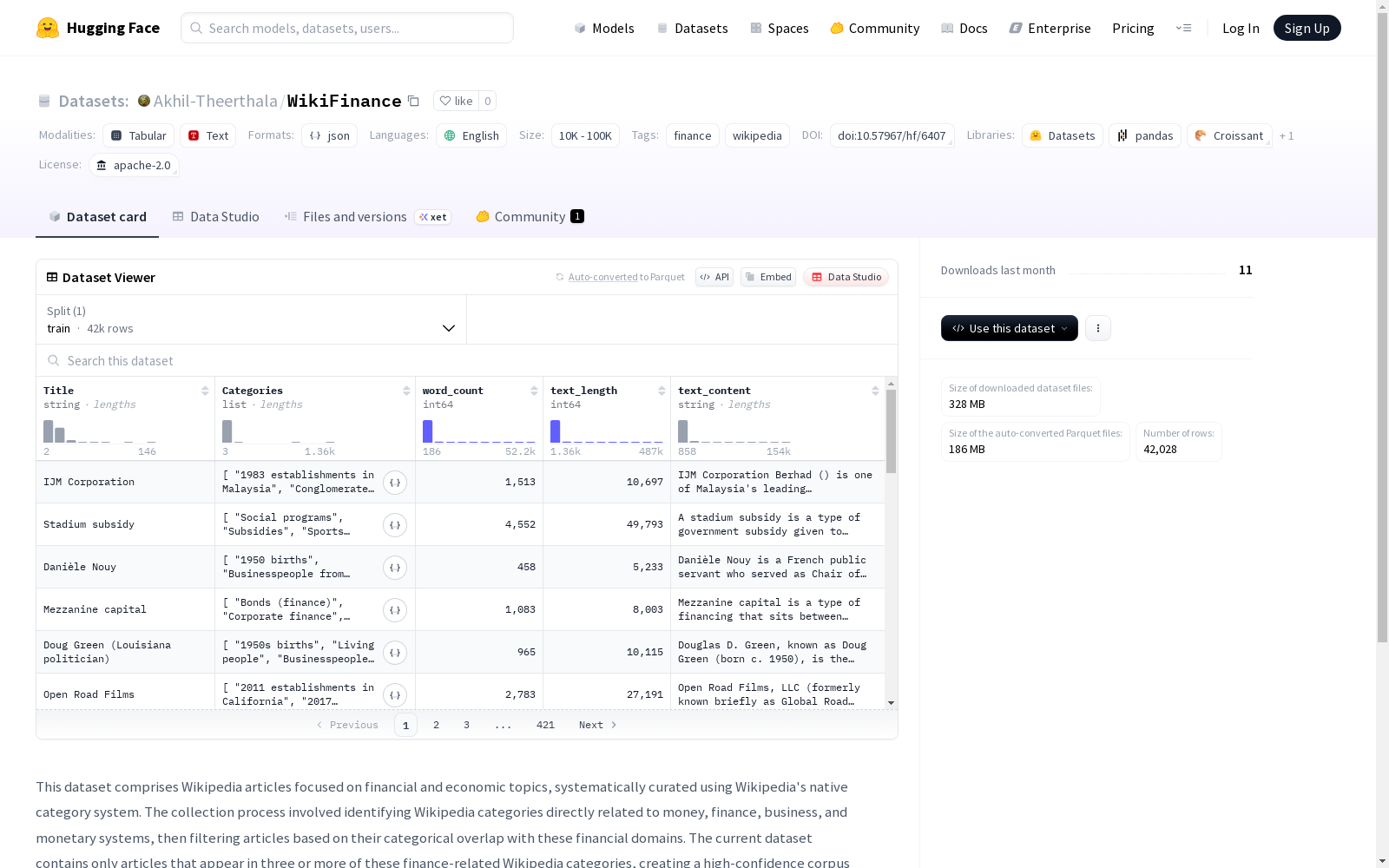
Task: Click the 10K - 100K size tag
Action: click(x=585, y=135)
